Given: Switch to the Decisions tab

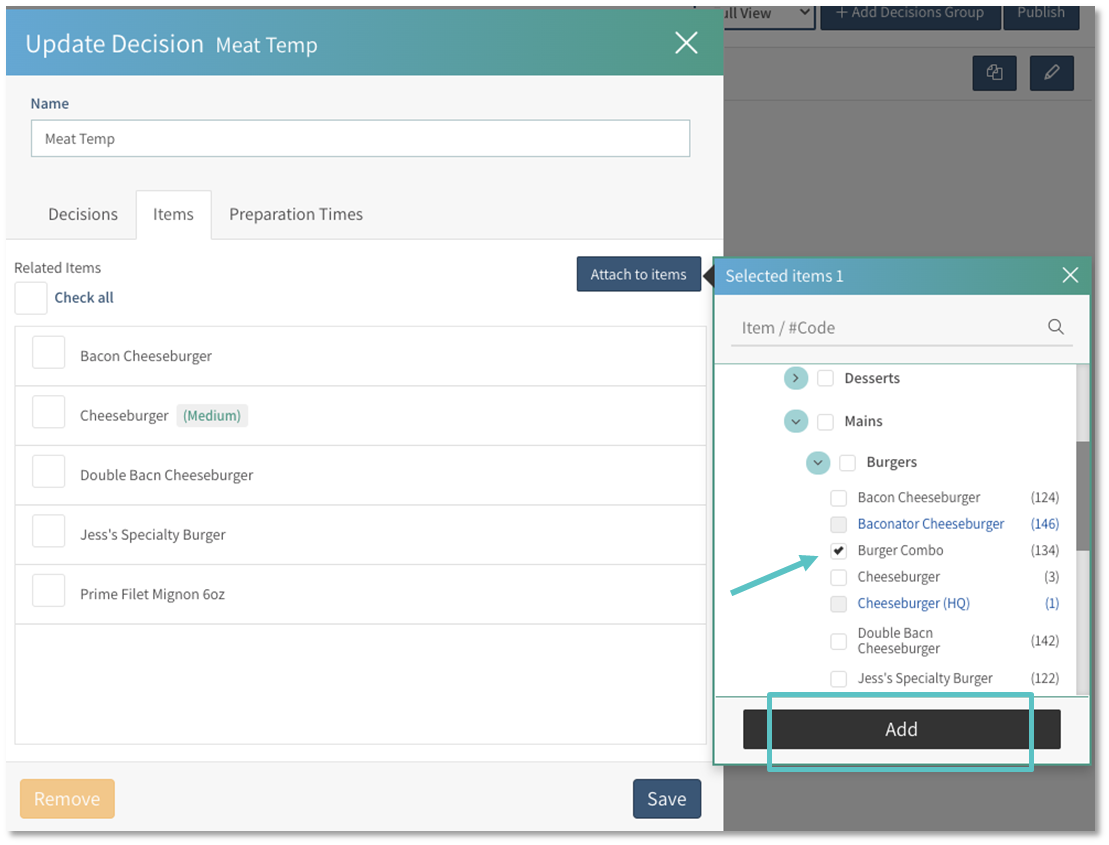Looking at the screenshot, I should point(83,214).
